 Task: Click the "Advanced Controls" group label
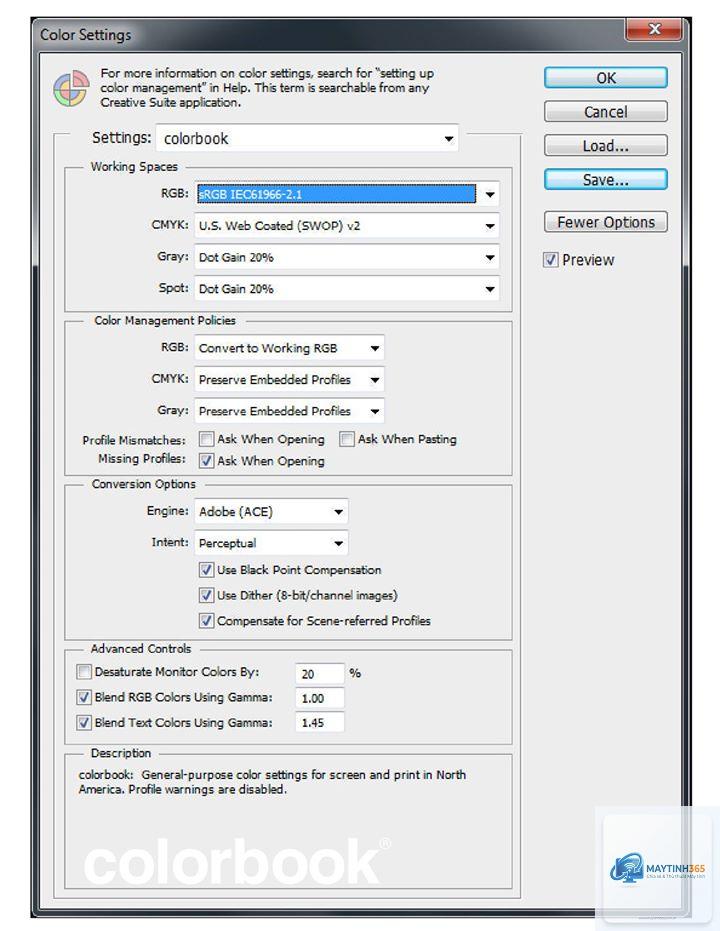[x=141, y=648]
